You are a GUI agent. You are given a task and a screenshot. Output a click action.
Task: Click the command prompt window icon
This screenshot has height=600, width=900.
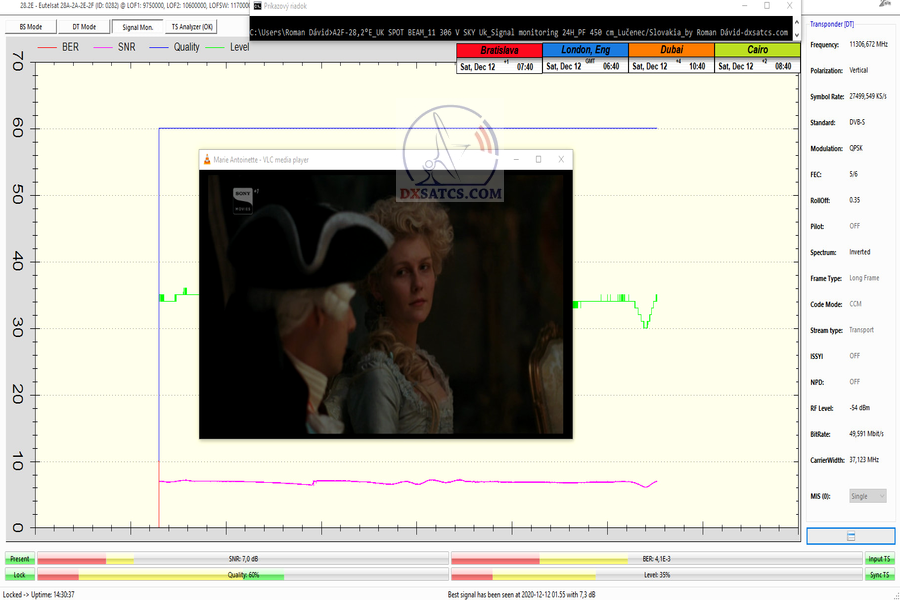(x=256, y=5)
